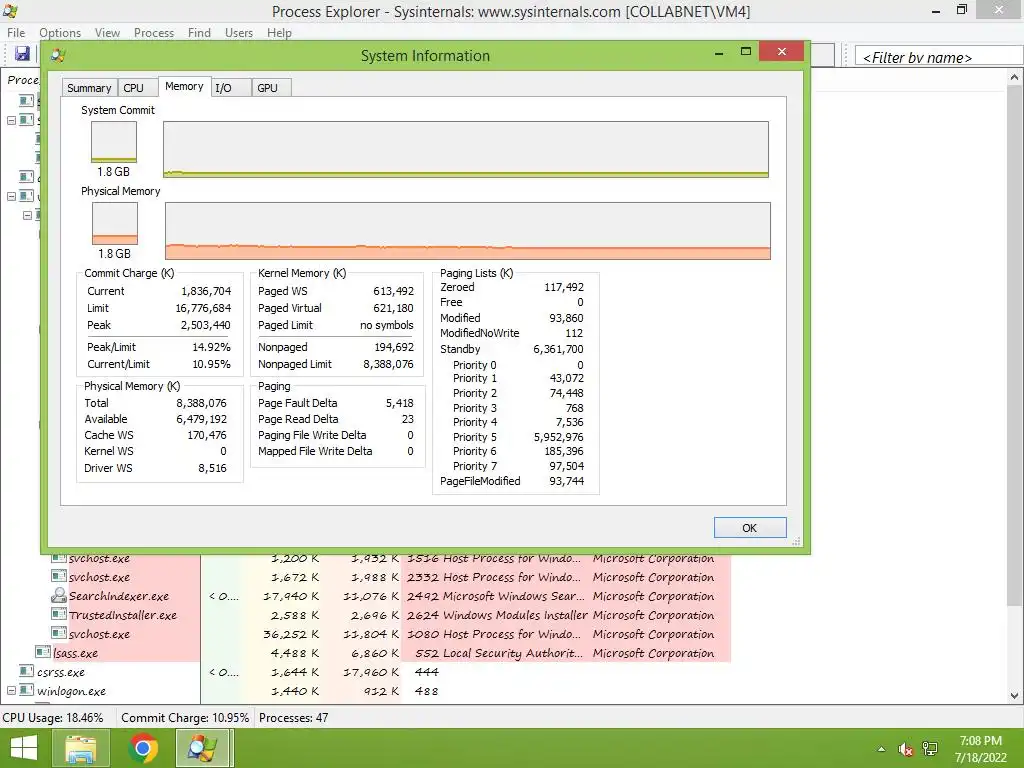Screen dimensions: 1024x768
Task: Click the SearchIndexer.exe process icon
Action: pos(59,596)
